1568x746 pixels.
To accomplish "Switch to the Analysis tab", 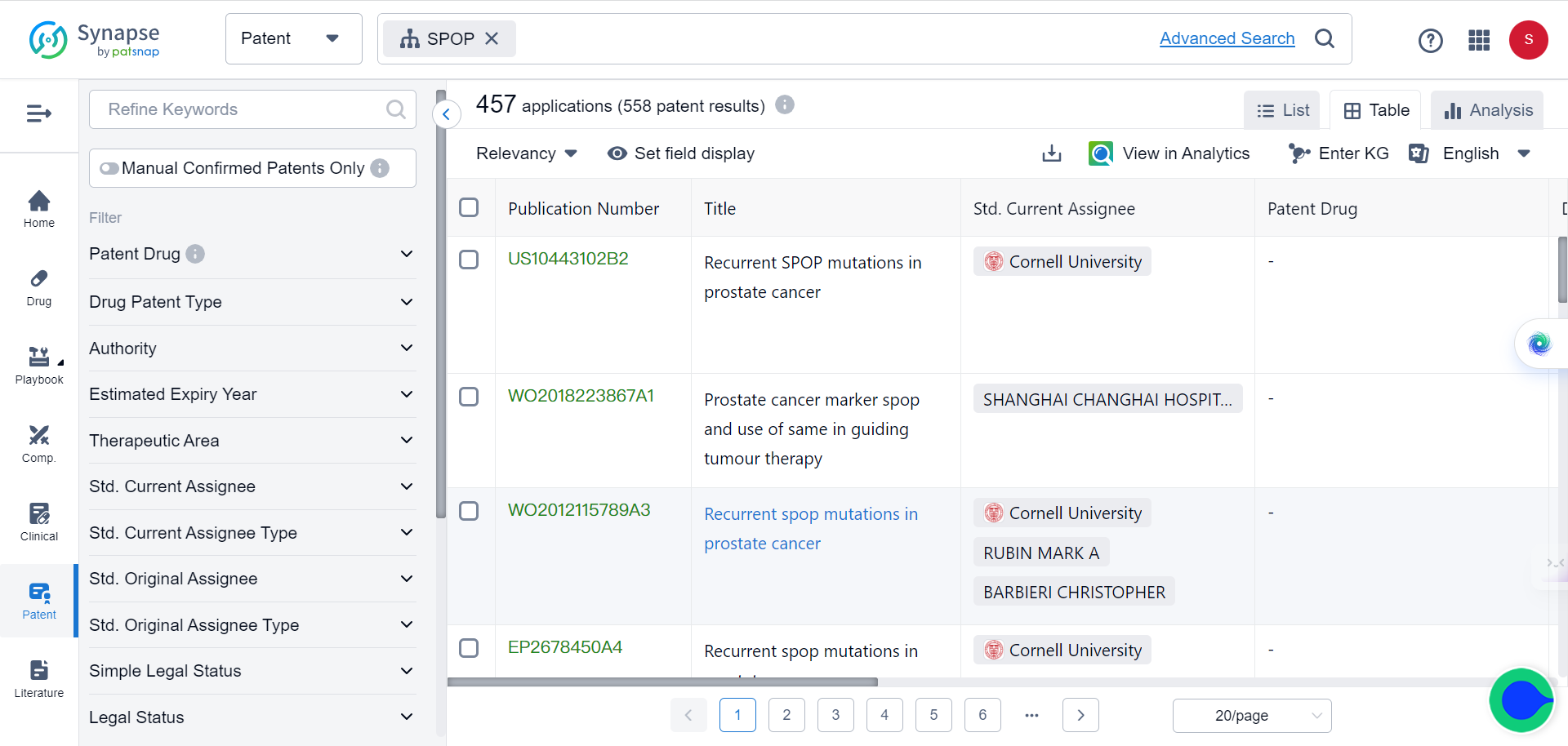I will coord(1487,110).
